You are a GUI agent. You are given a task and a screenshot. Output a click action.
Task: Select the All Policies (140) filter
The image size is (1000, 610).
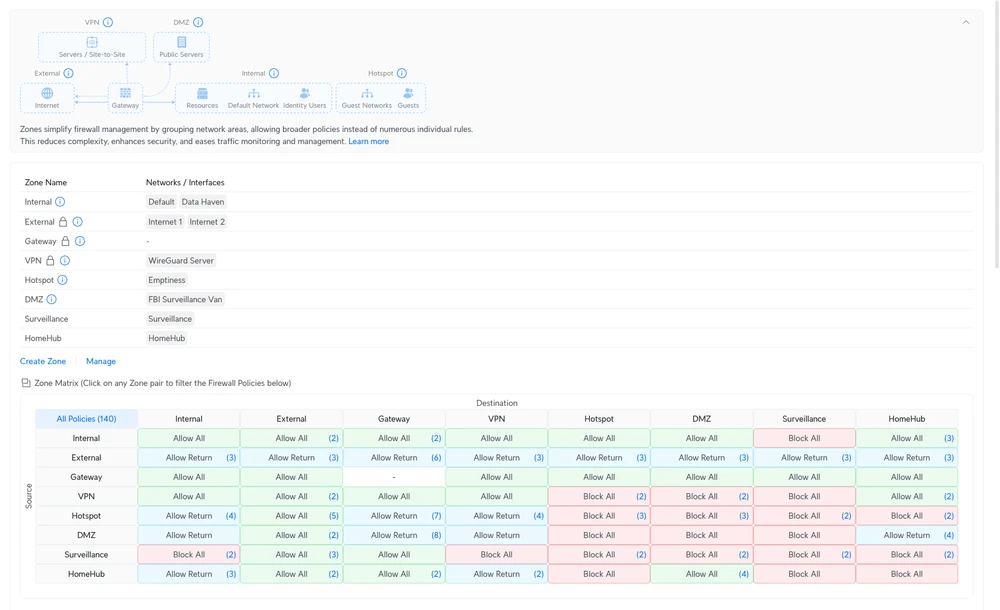[x=86, y=419]
